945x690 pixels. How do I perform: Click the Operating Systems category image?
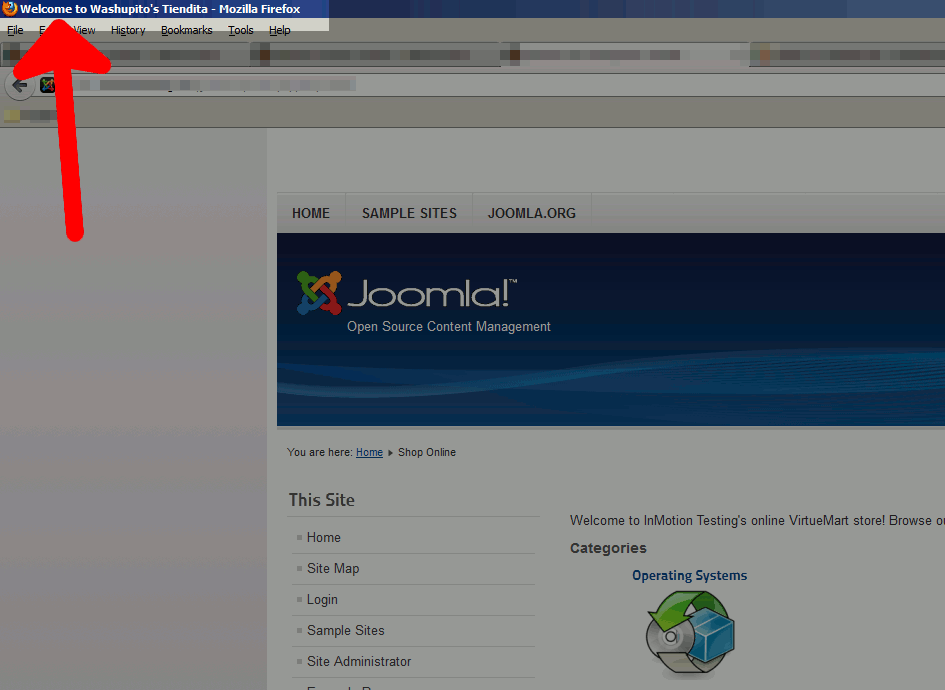click(x=690, y=632)
